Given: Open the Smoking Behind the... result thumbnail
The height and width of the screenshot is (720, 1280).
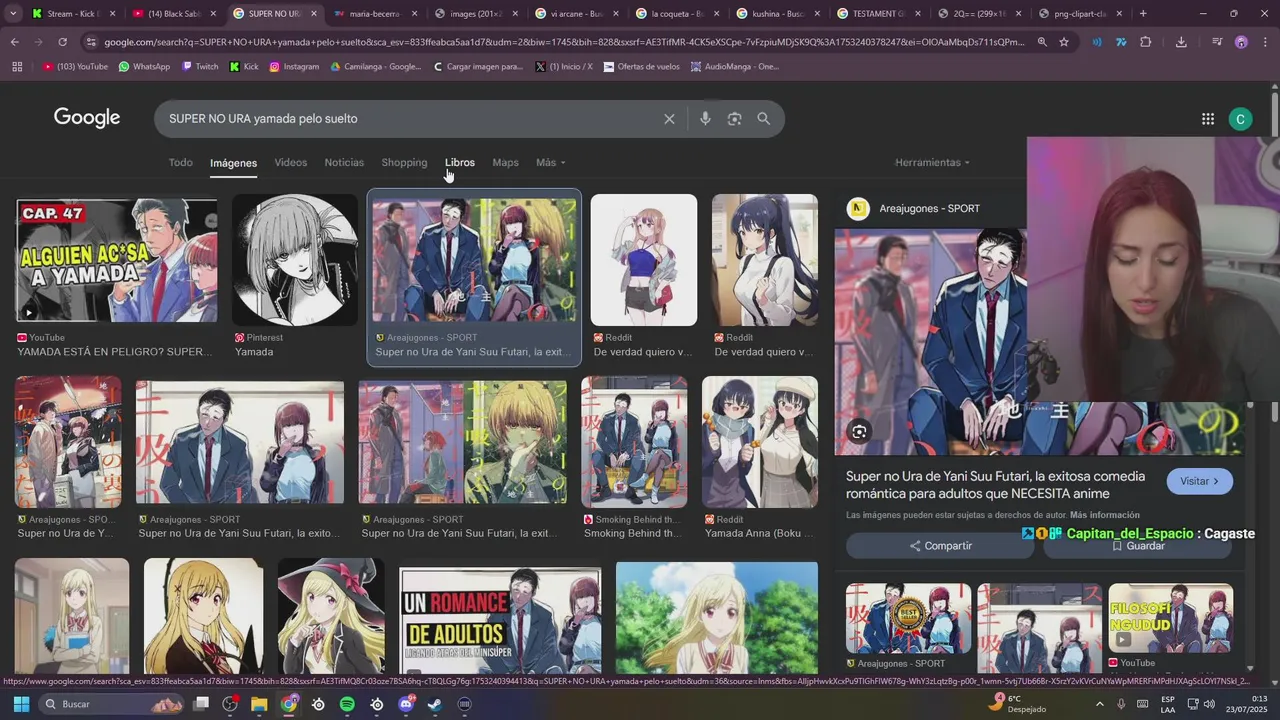Looking at the screenshot, I should [634, 442].
